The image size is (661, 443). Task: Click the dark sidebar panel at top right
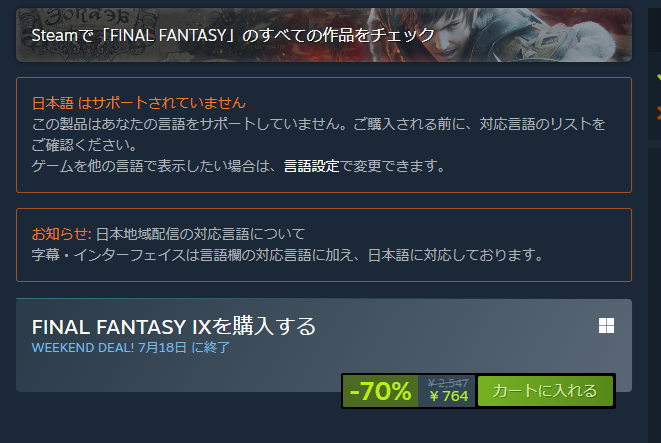coord(654,30)
